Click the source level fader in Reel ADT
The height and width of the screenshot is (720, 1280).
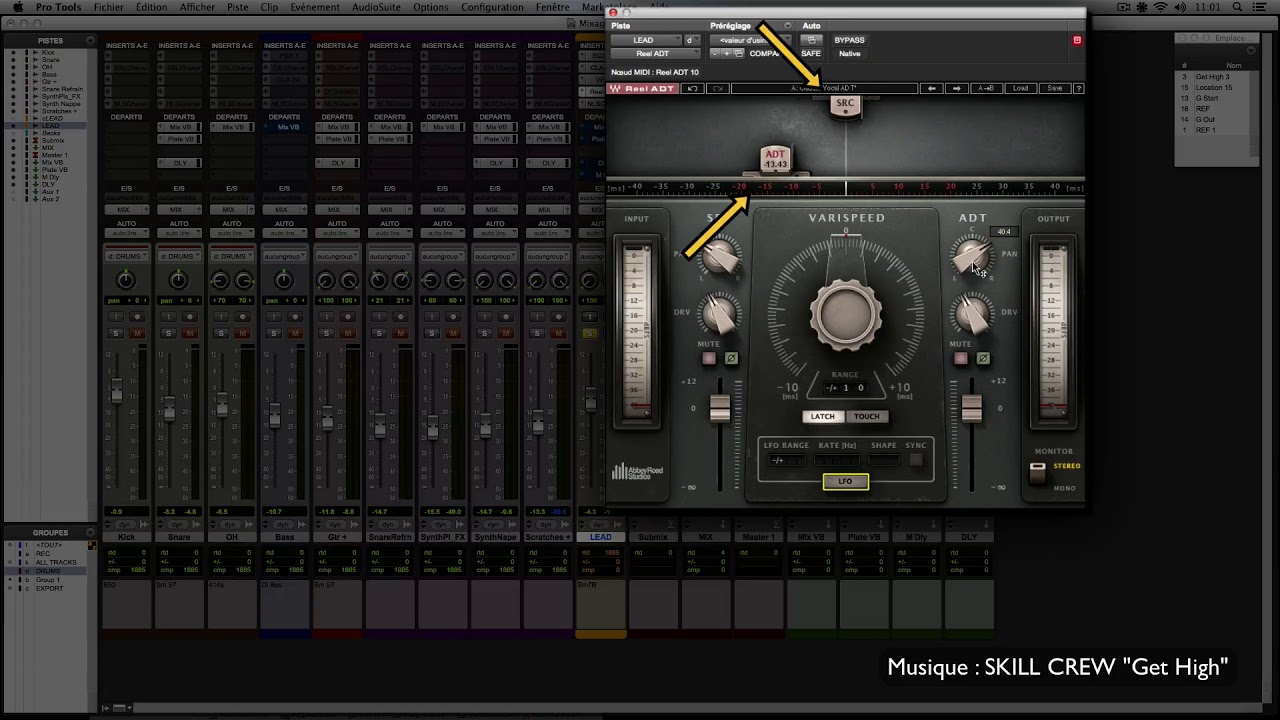coord(719,408)
